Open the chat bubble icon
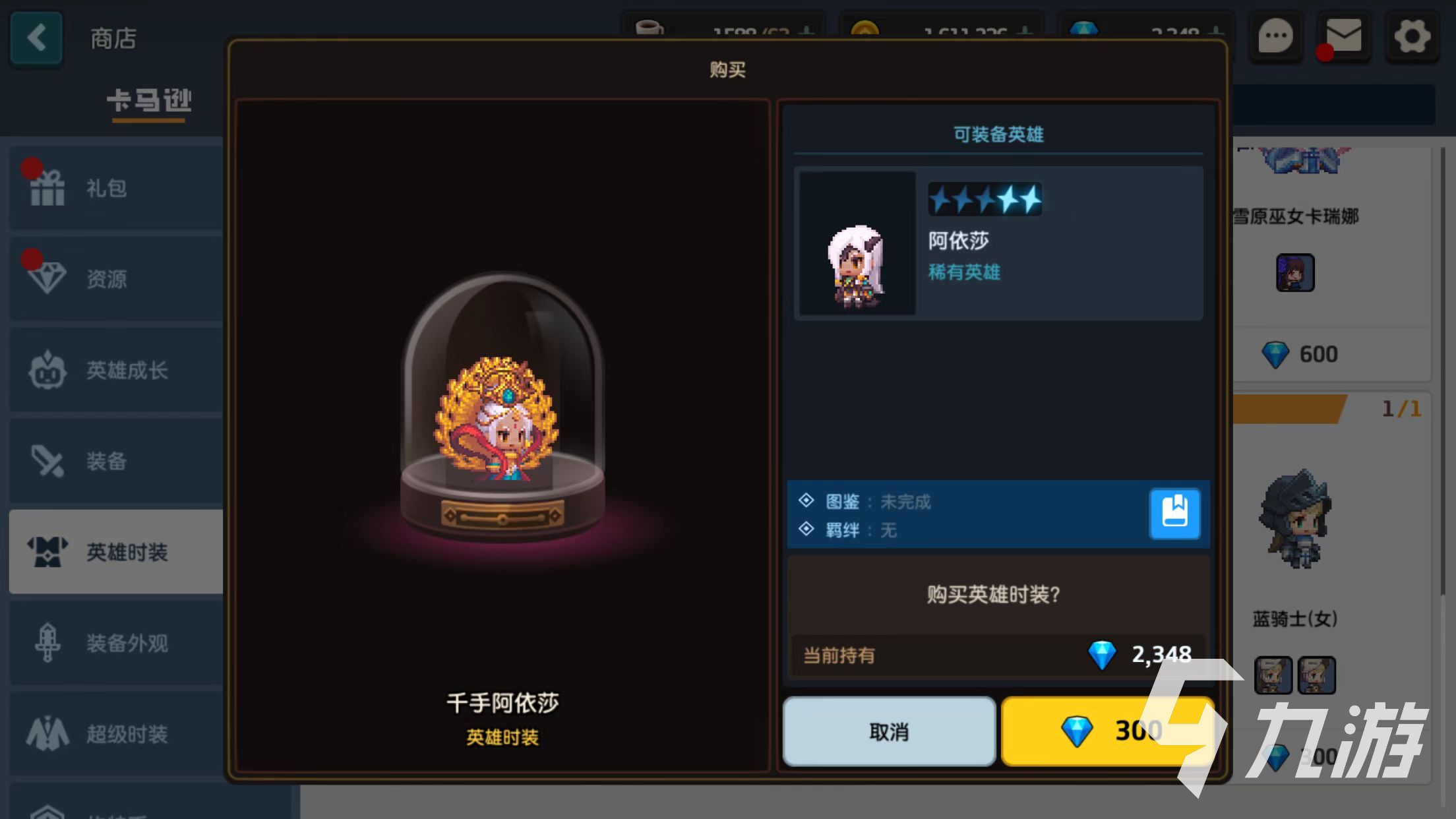The image size is (1456, 819). [1275, 36]
